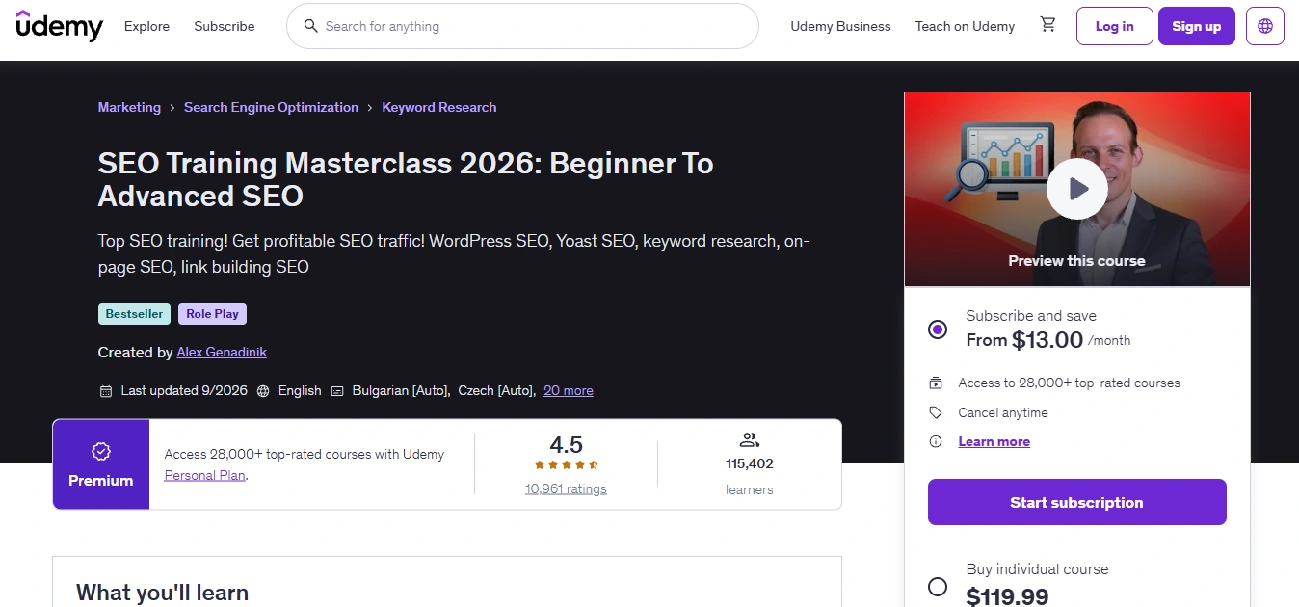
Task: Expand the 20 more caption languages
Action: coord(568,391)
